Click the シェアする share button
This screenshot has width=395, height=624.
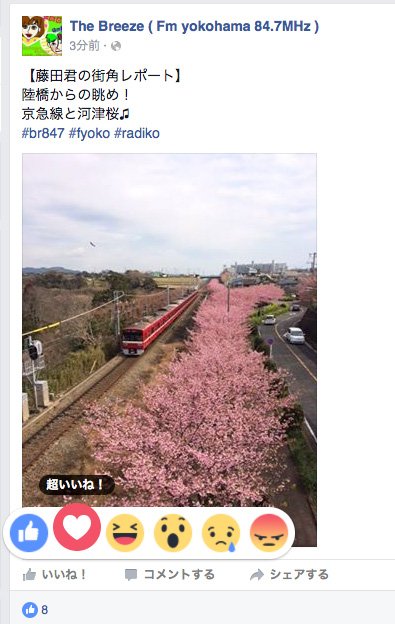(289, 575)
